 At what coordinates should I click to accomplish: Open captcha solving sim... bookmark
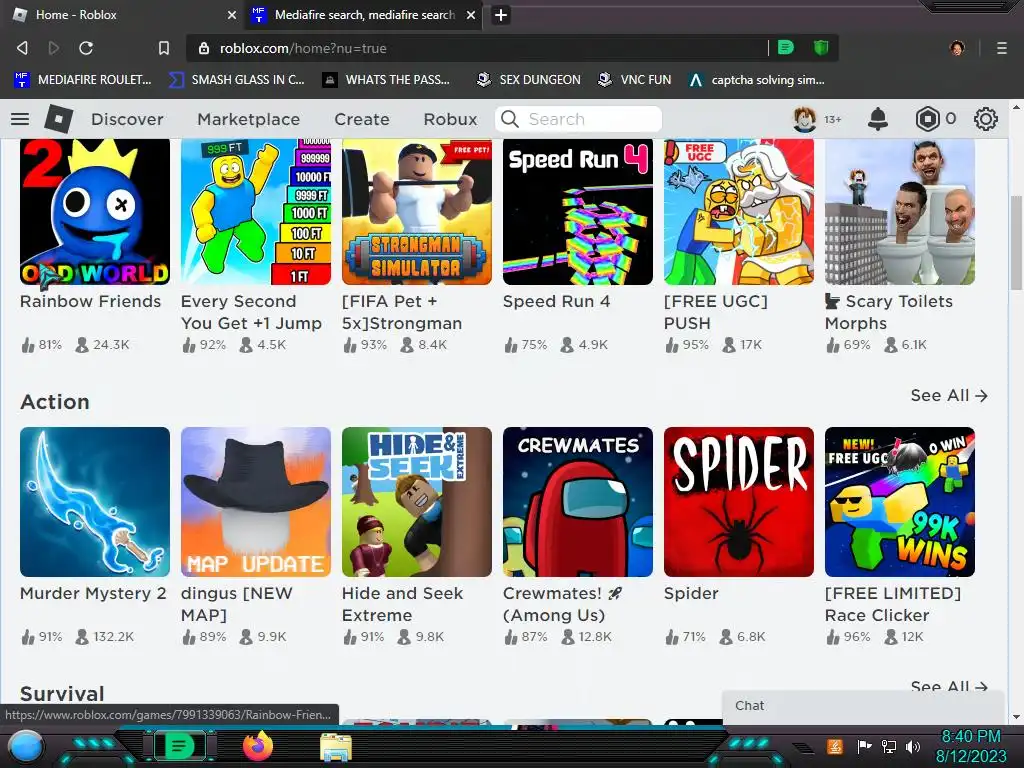pos(756,80)
